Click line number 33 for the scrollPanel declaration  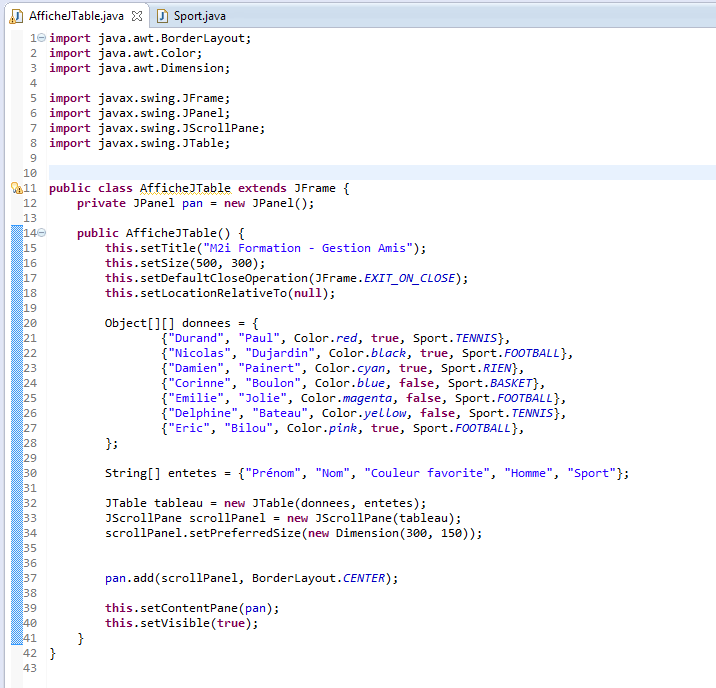coord(29,518)
